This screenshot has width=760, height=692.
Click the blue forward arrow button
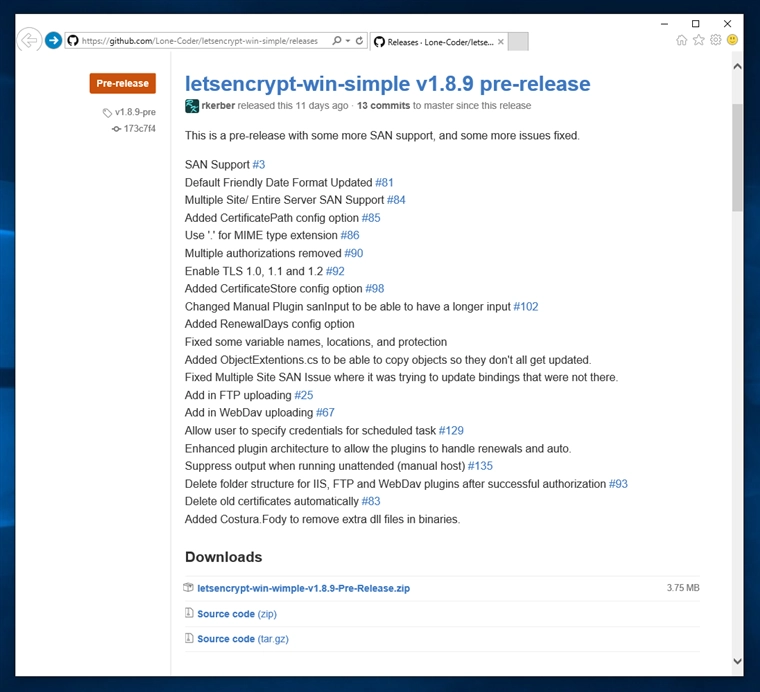coord(53,40)
